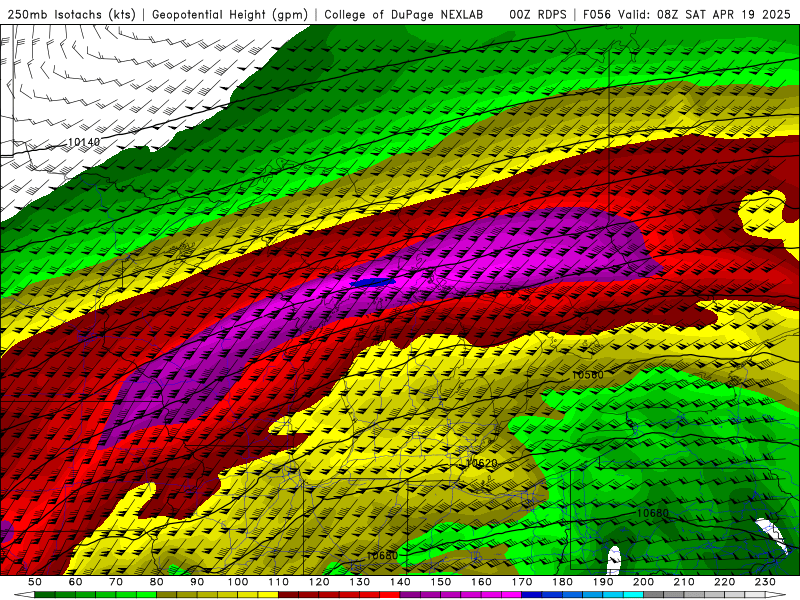Image resolution: width=800 pixels, height=600 pixels.
Task: Select the 140 value on the legend
Action: coord(400,582)
